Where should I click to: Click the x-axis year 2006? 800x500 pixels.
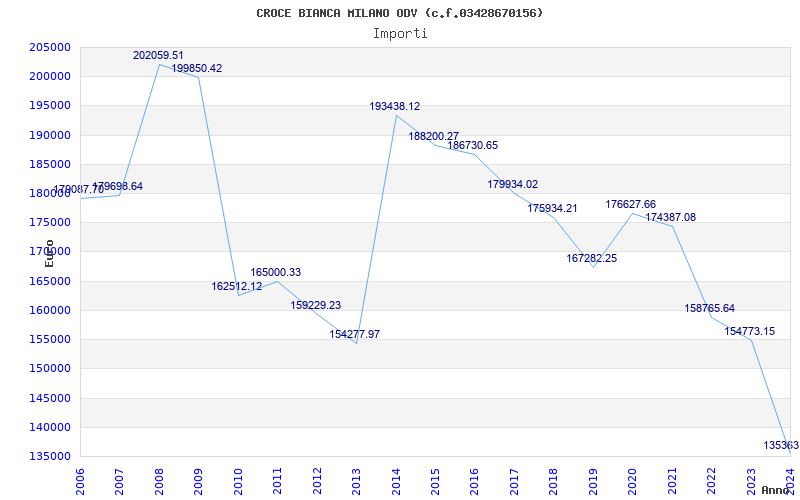80,482
